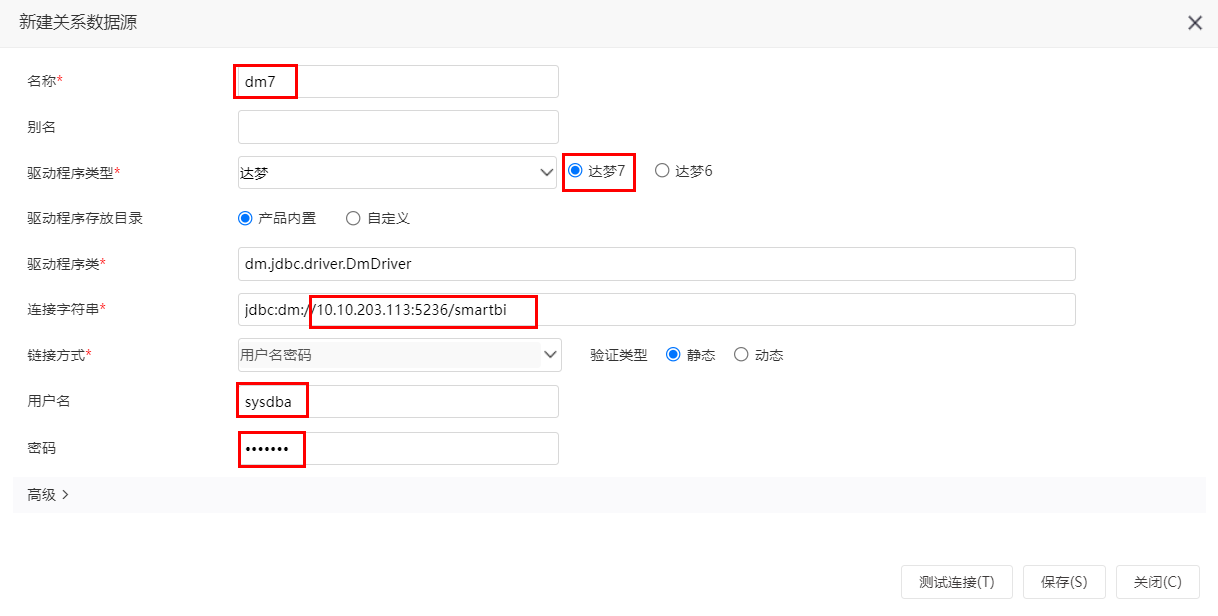1218x616 pixels.
Task: Close the 新建关系数据源 dialog with X
Action: tap(1195, 23)
